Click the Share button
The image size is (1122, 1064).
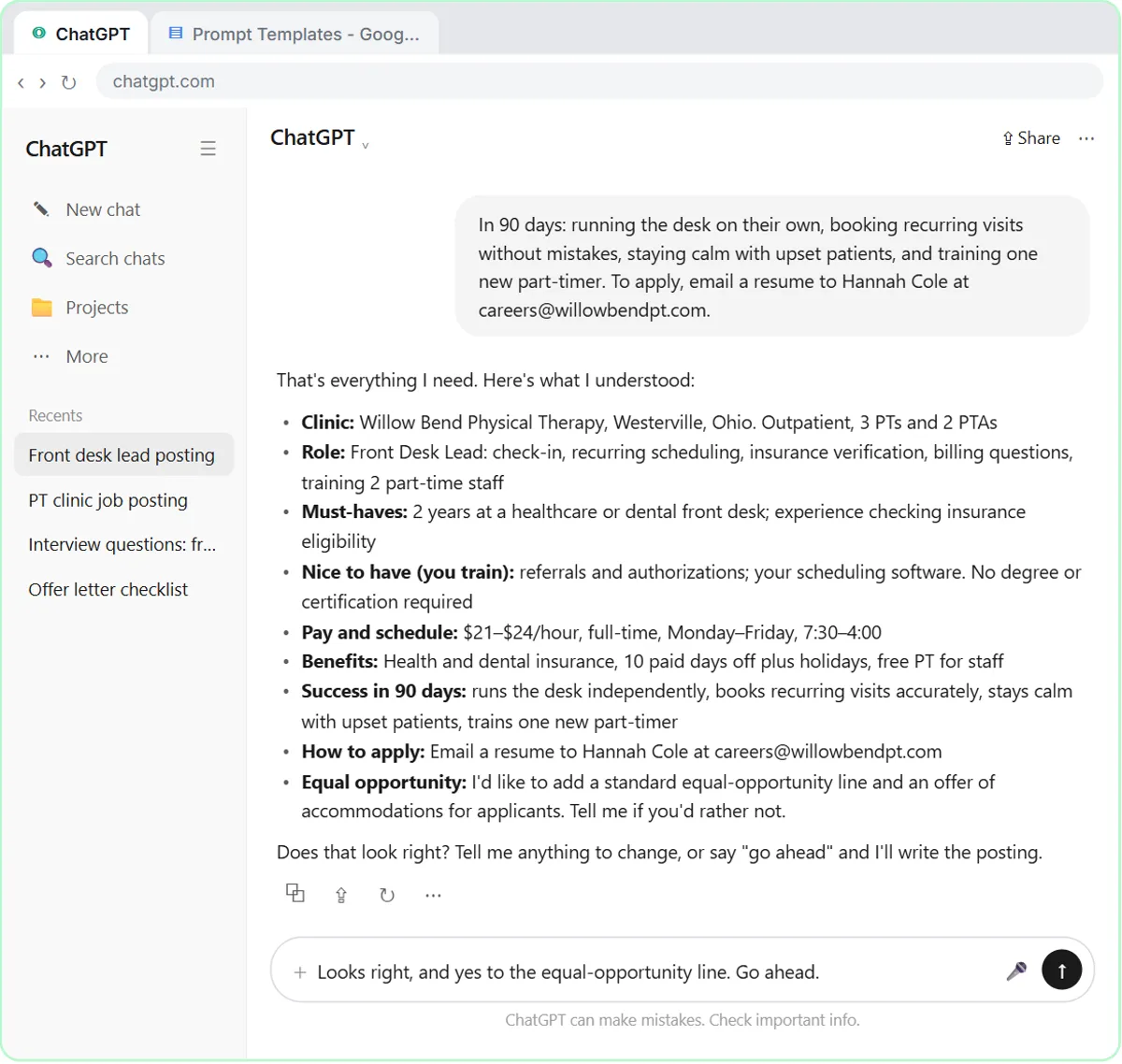coord(1031,138)
